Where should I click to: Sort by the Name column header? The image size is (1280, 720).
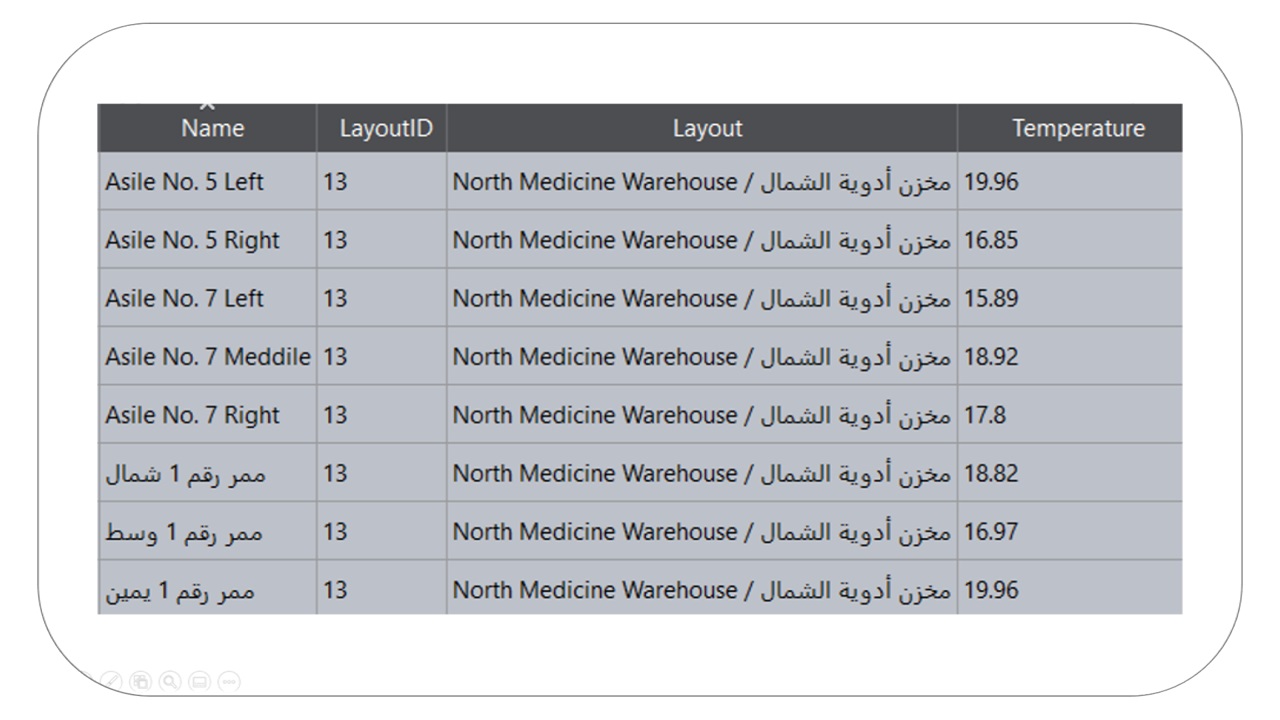212,128
